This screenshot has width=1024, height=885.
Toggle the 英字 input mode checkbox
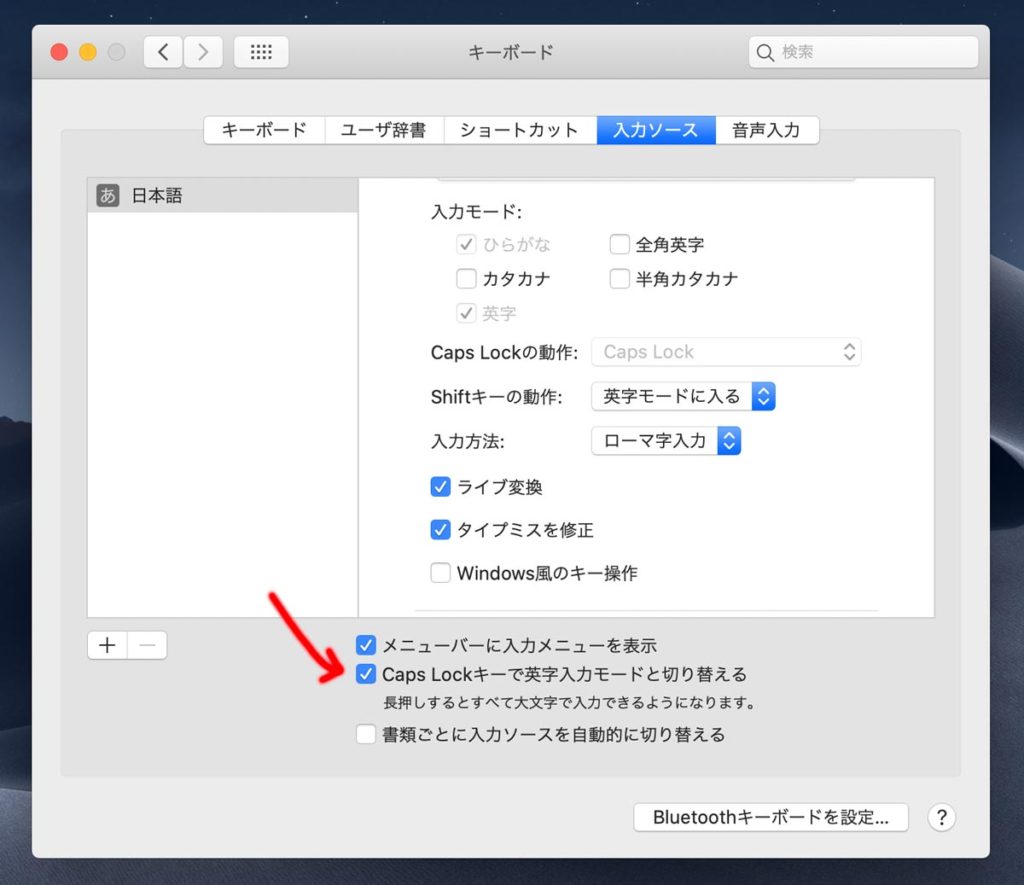tap(466, 314)
